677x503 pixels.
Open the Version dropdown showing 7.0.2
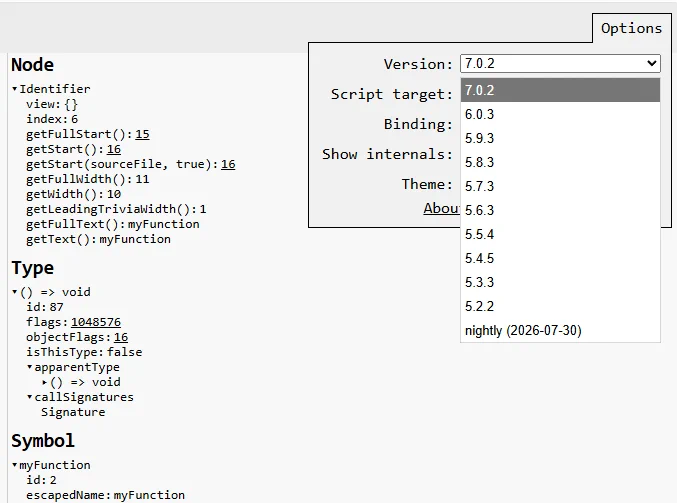coord(560,63)
